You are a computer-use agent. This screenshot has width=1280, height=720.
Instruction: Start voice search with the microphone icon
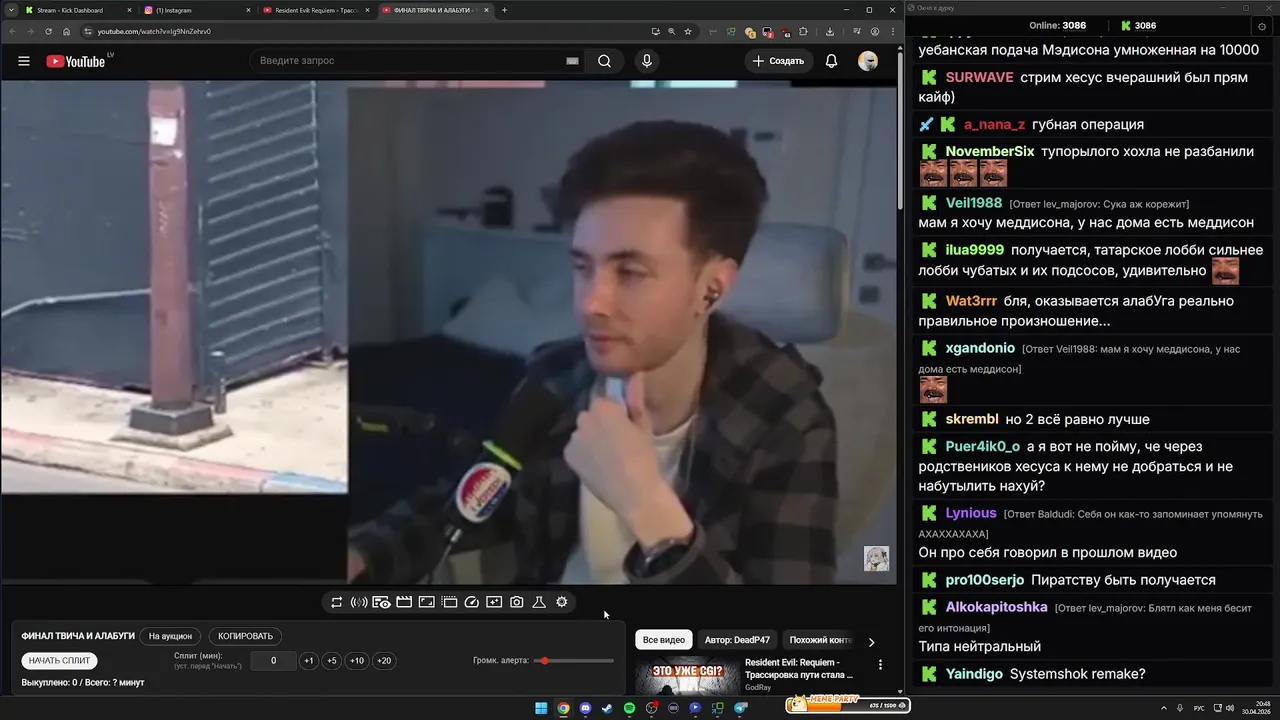[x=647, y=61]
